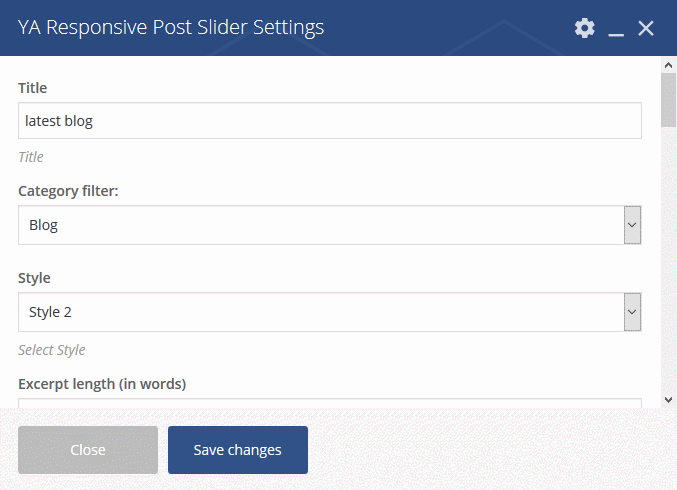Click the gray Close button
This screenshot has height=490, width=677.
88,450
